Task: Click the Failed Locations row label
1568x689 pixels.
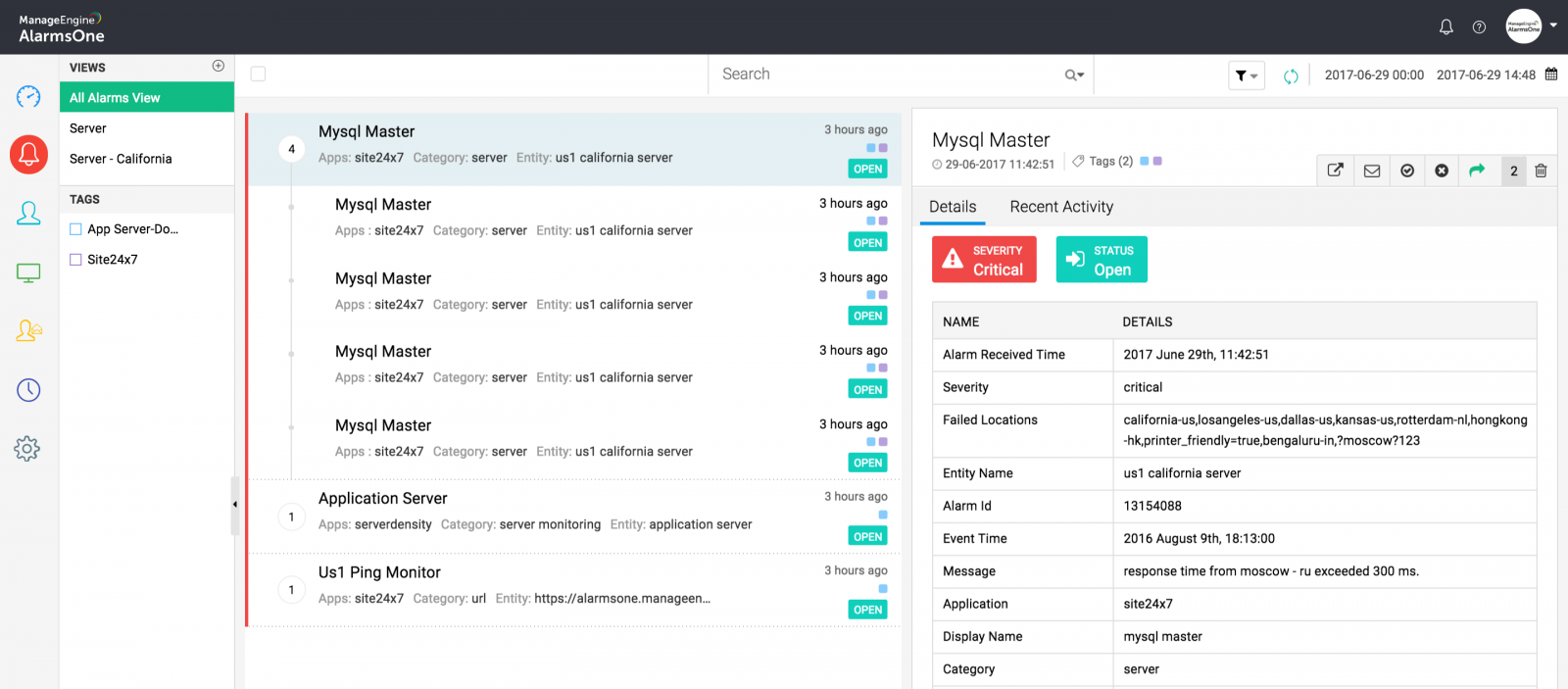Action: click(990, 419)
